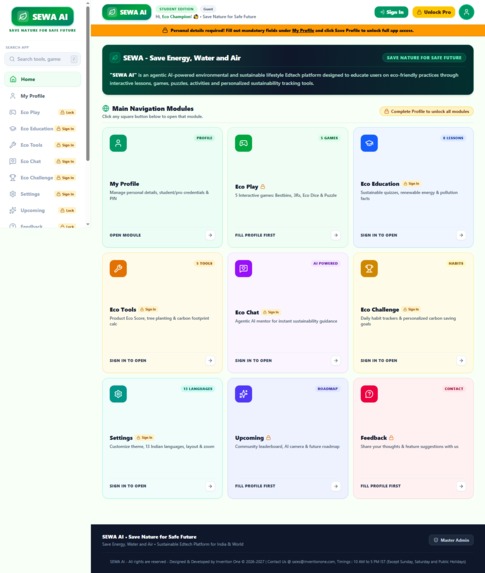Click the CONTACT tag on Feedback card
The height and width of the screenshot is (573, 485).
[x=454, y=388]
